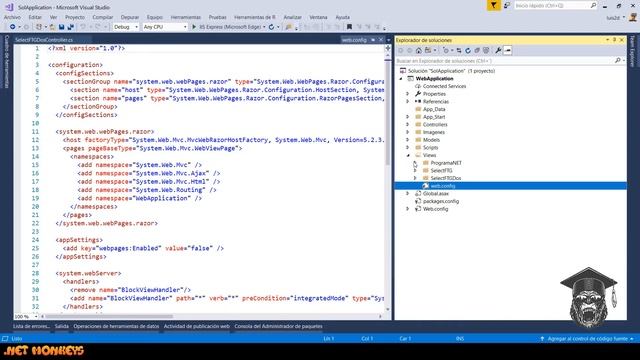Collapse the Views folder
The height and width of the screenshot is (360, 640).
pyautogui.click(x=407, y=156)
